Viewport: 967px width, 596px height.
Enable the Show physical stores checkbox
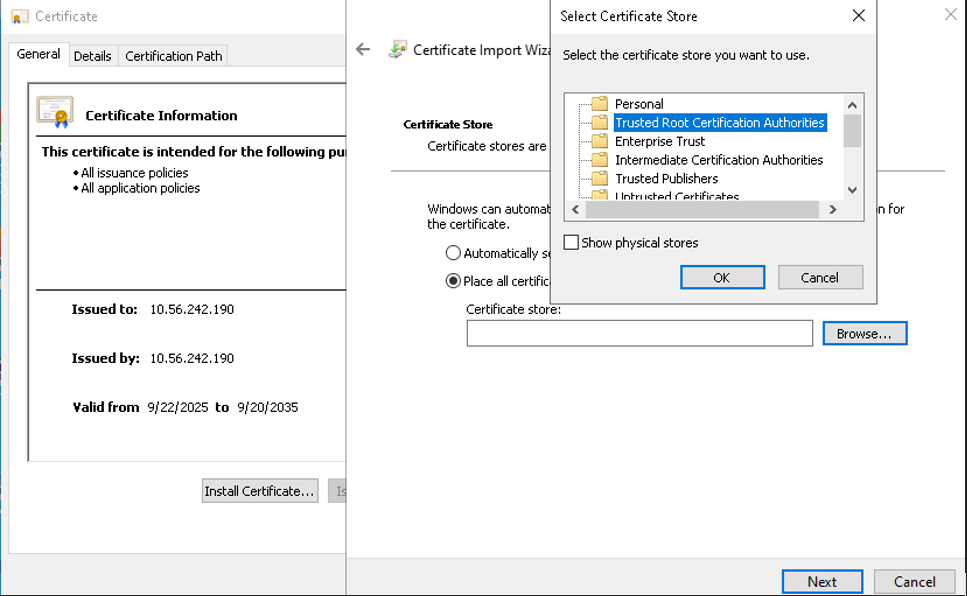(x=571, y=243)
